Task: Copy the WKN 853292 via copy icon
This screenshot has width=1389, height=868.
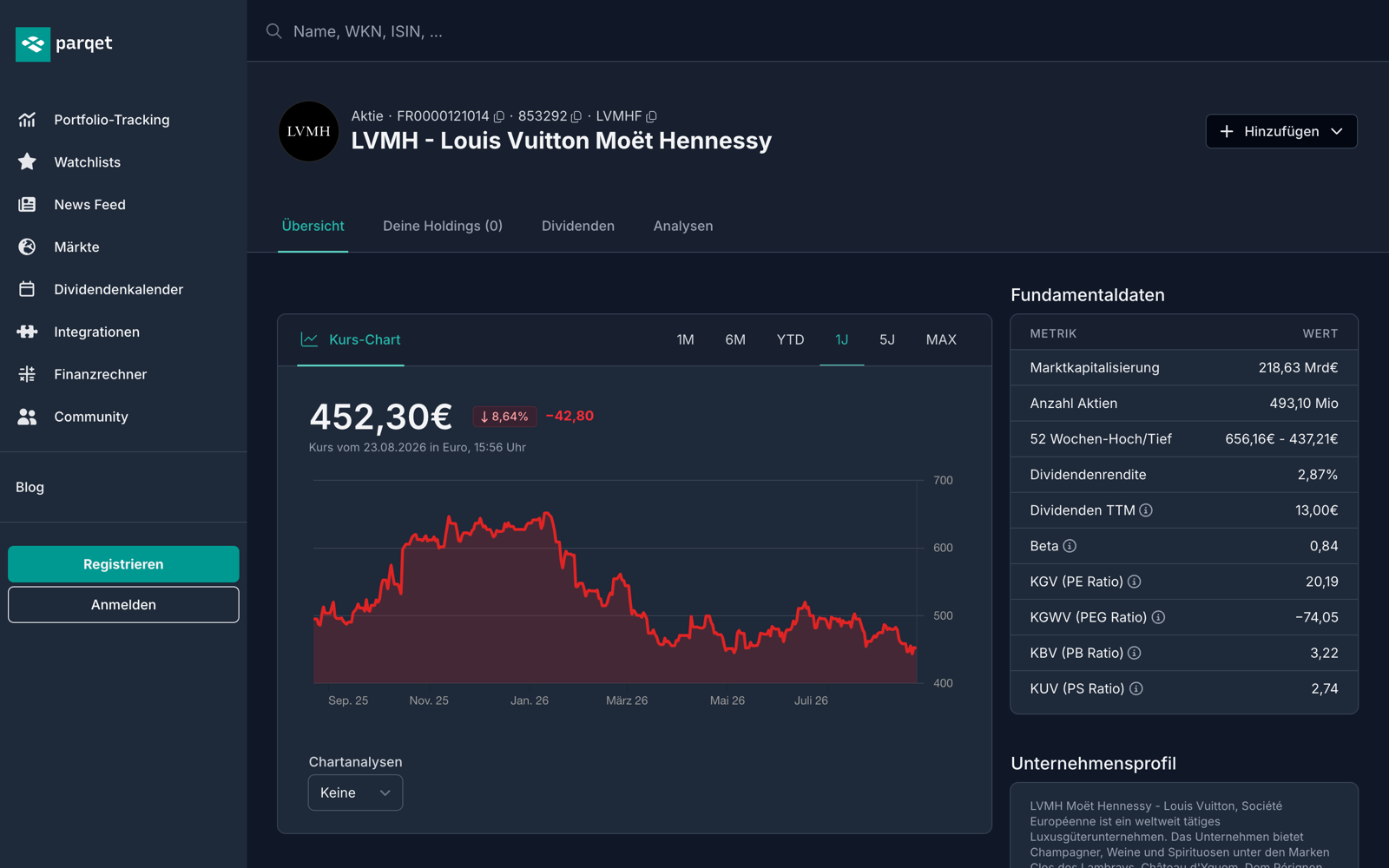Action: [576, 116]
